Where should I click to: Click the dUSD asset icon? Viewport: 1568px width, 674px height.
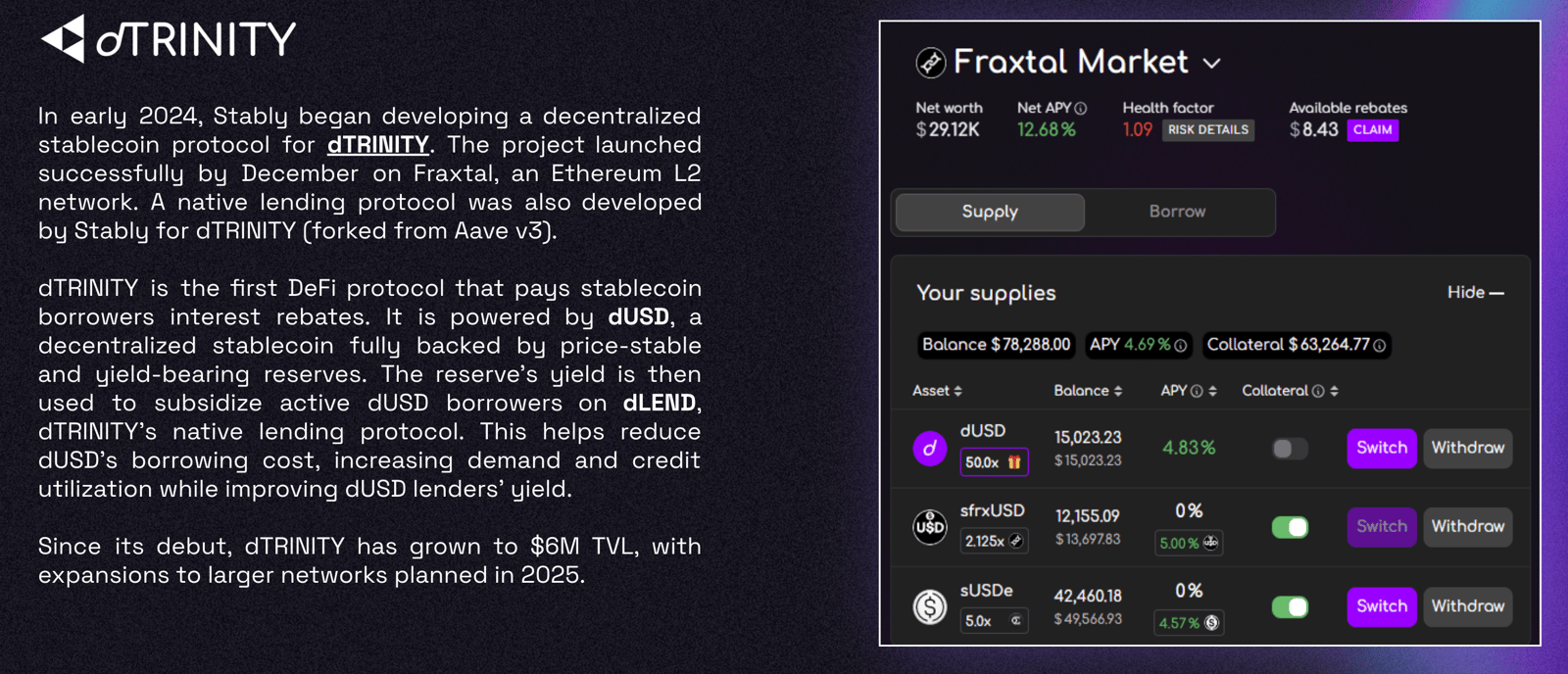click(930, 449)
